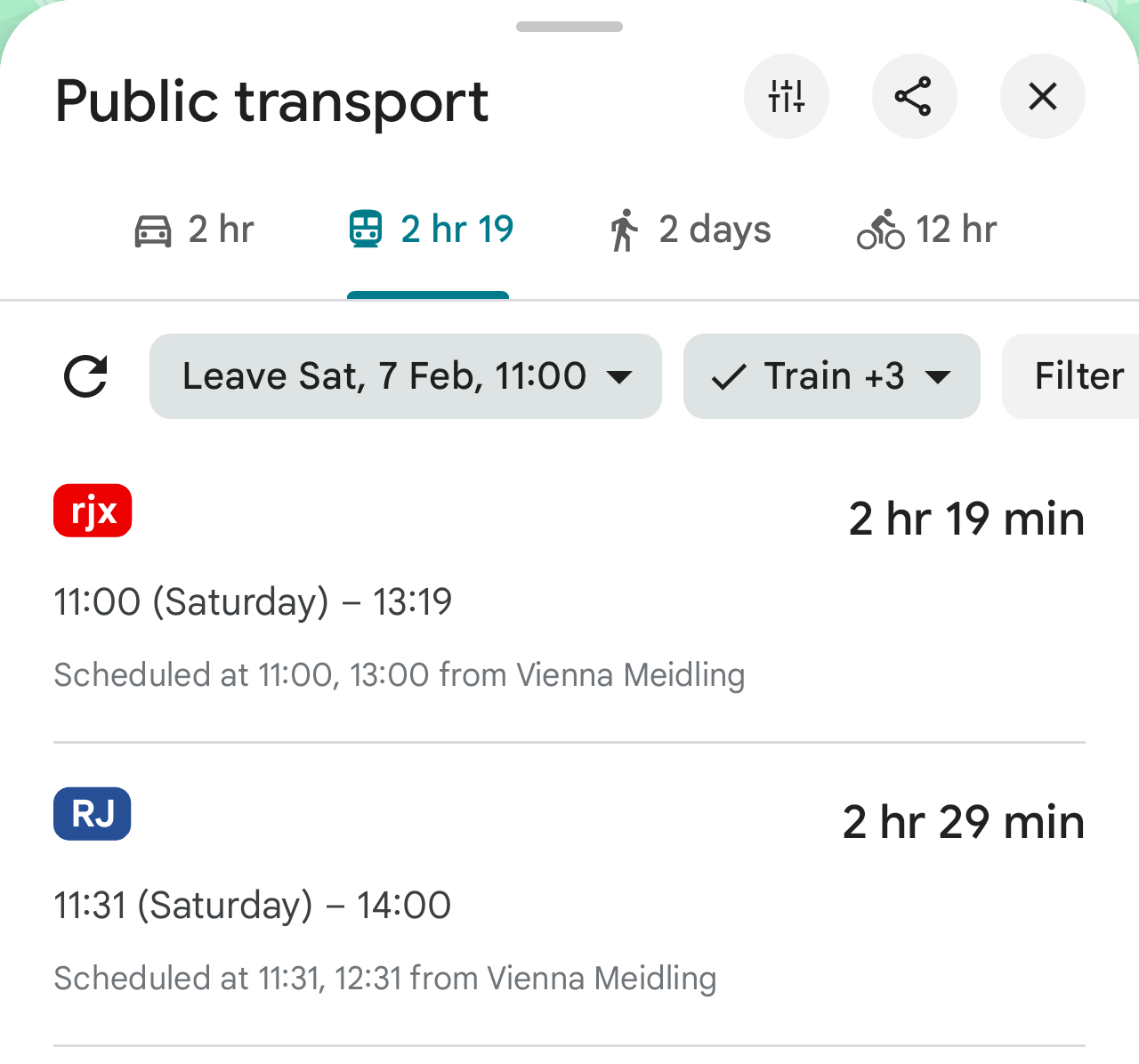This screenshot has width=1139, height=1064.
Task: Switch to the 12 hr cycling tab
Action: [x=925, y=229]
